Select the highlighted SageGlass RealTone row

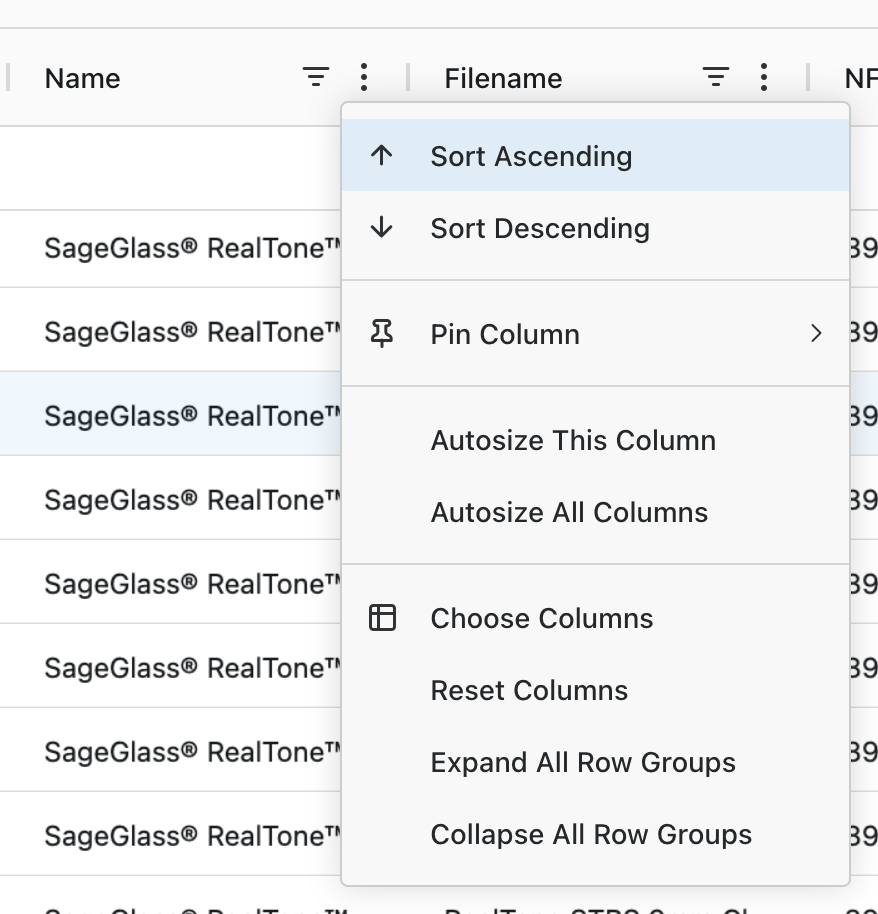pos(170,413)
